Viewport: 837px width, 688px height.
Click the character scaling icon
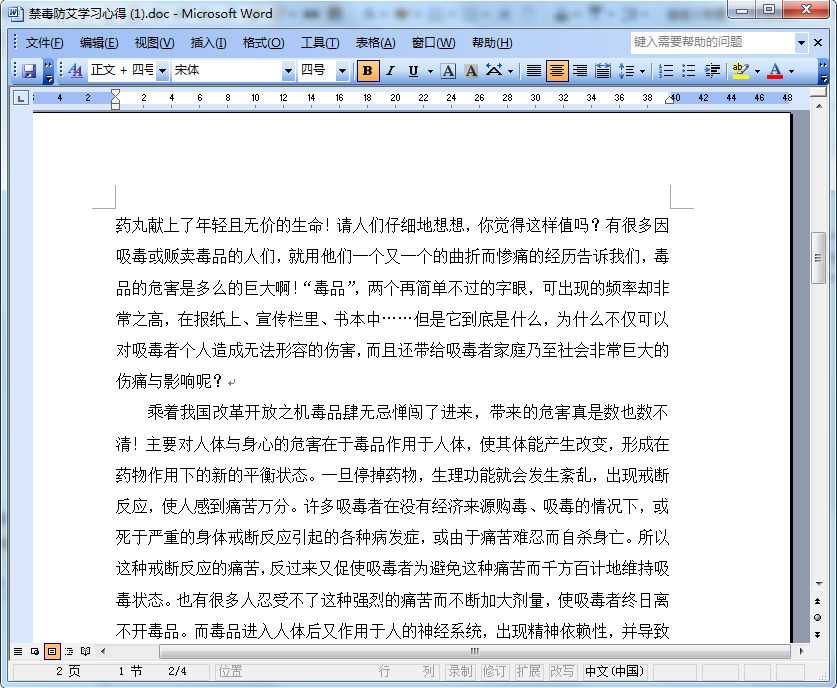click(x=494, y=70)
